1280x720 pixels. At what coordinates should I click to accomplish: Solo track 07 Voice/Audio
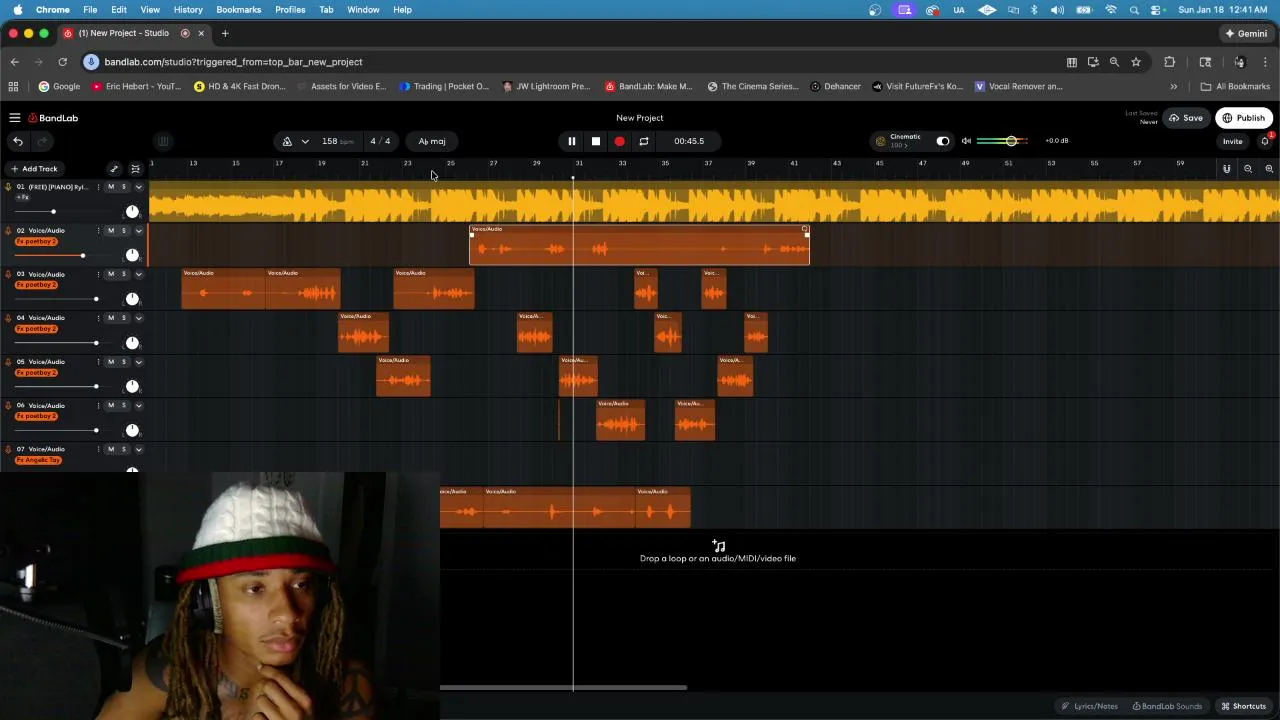coord(124,449)
